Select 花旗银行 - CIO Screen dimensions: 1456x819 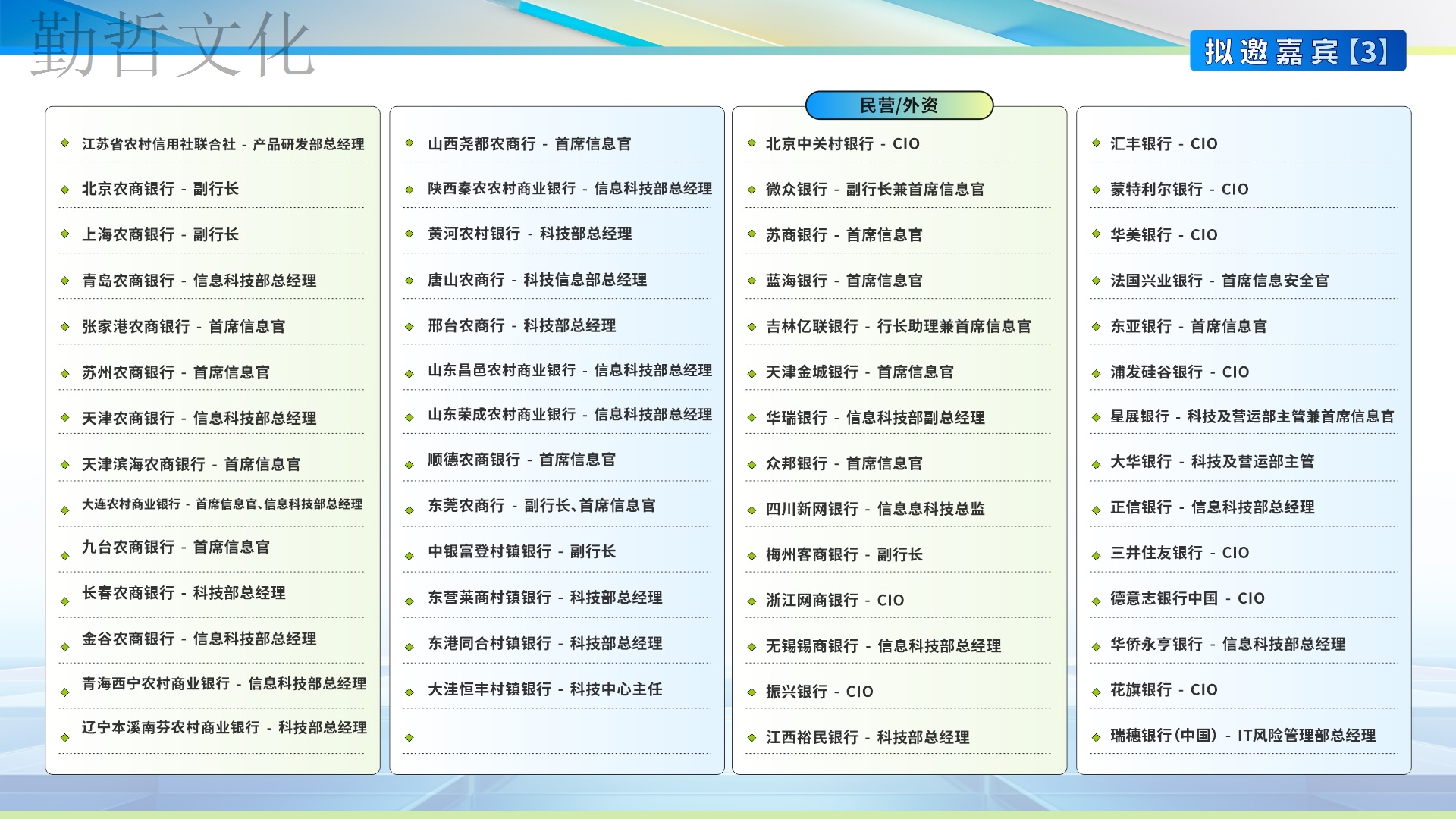tap(1164, 690)
